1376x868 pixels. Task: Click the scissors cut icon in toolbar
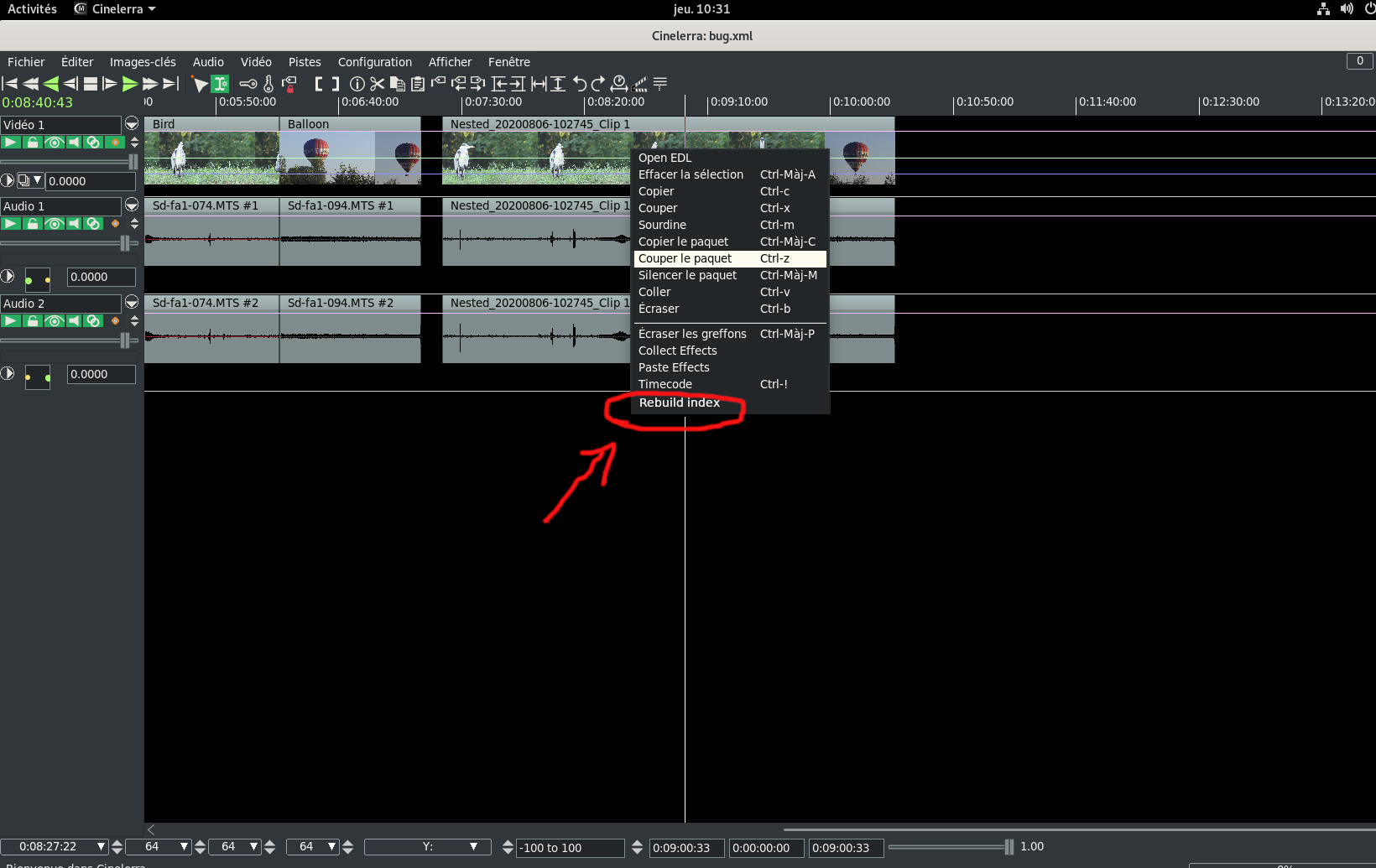[377, 84]
